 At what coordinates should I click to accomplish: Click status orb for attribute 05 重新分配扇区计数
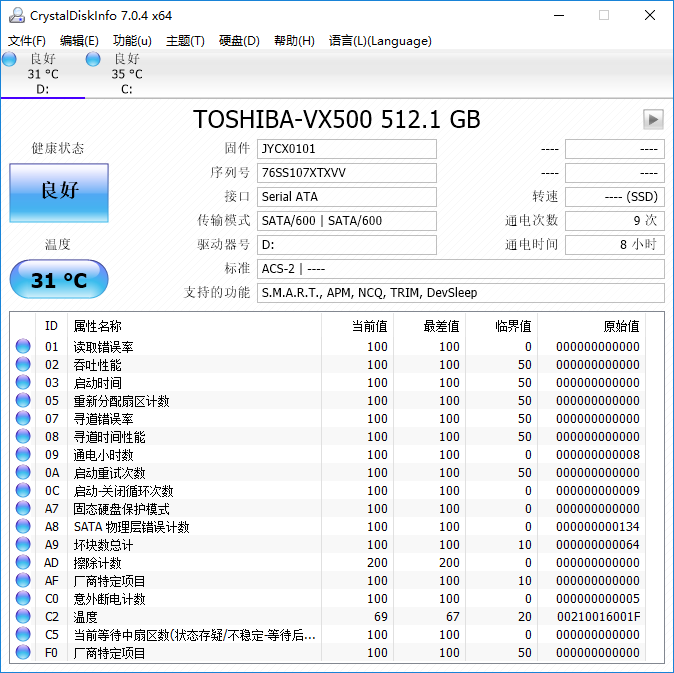pyautogui.click(x=23, y=401)
